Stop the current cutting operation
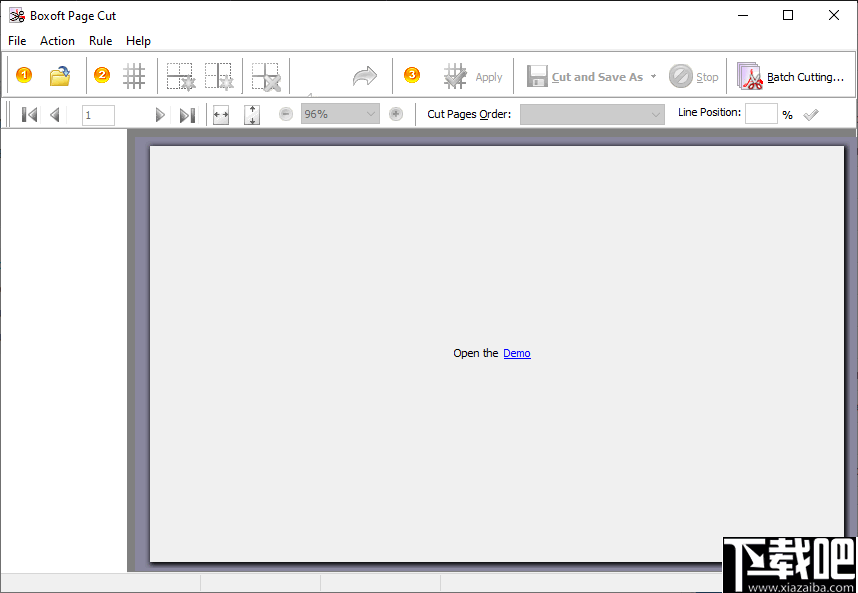The width and height of the screenshot is (858, 593). click(x=694, y=76)
